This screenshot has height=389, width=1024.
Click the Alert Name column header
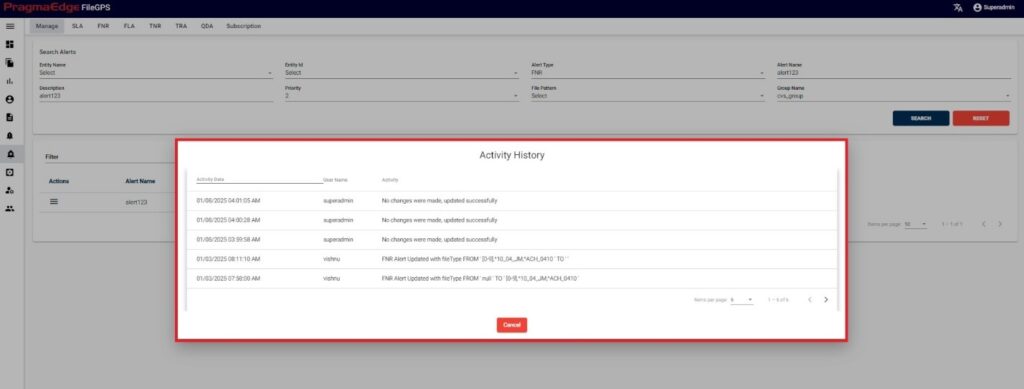[x=140, y=181]
